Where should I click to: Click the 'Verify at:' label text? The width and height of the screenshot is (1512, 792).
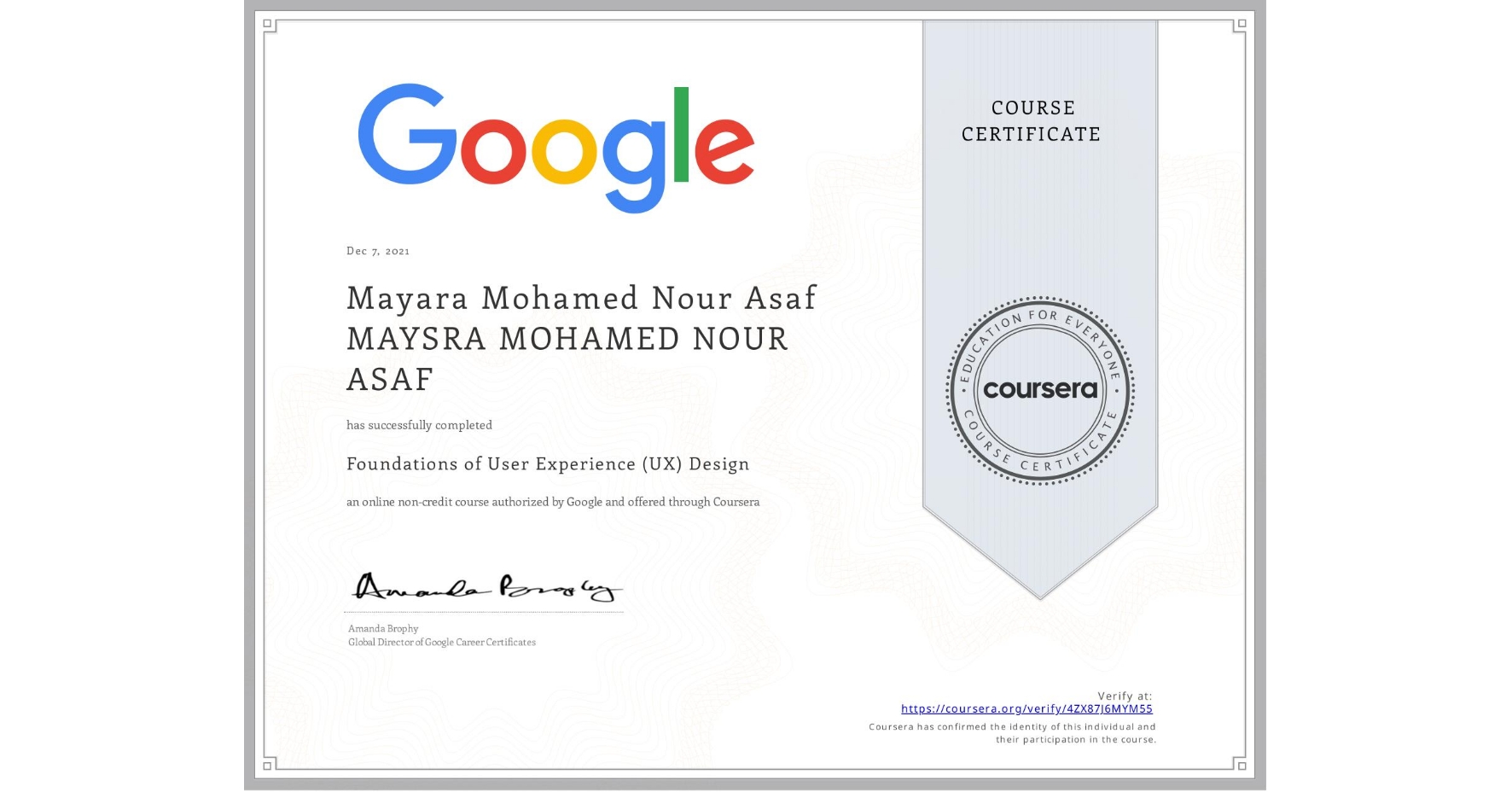(x=1126, y=694)
